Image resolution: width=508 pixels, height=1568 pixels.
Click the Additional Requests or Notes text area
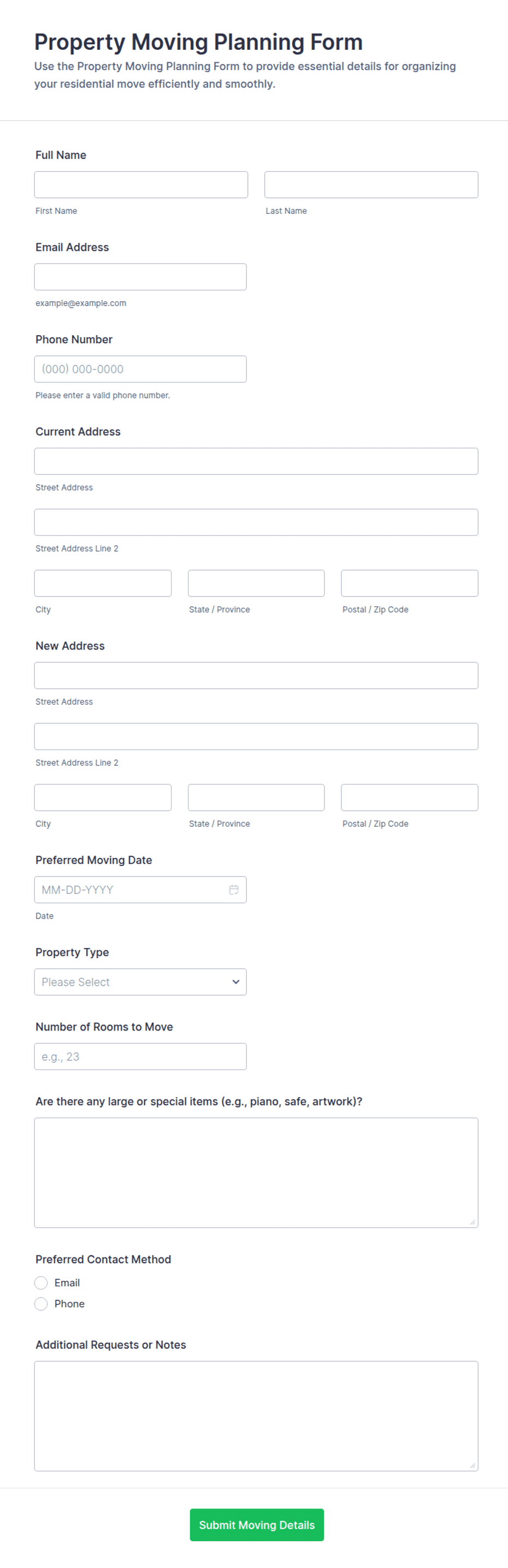coord(256,1416)
